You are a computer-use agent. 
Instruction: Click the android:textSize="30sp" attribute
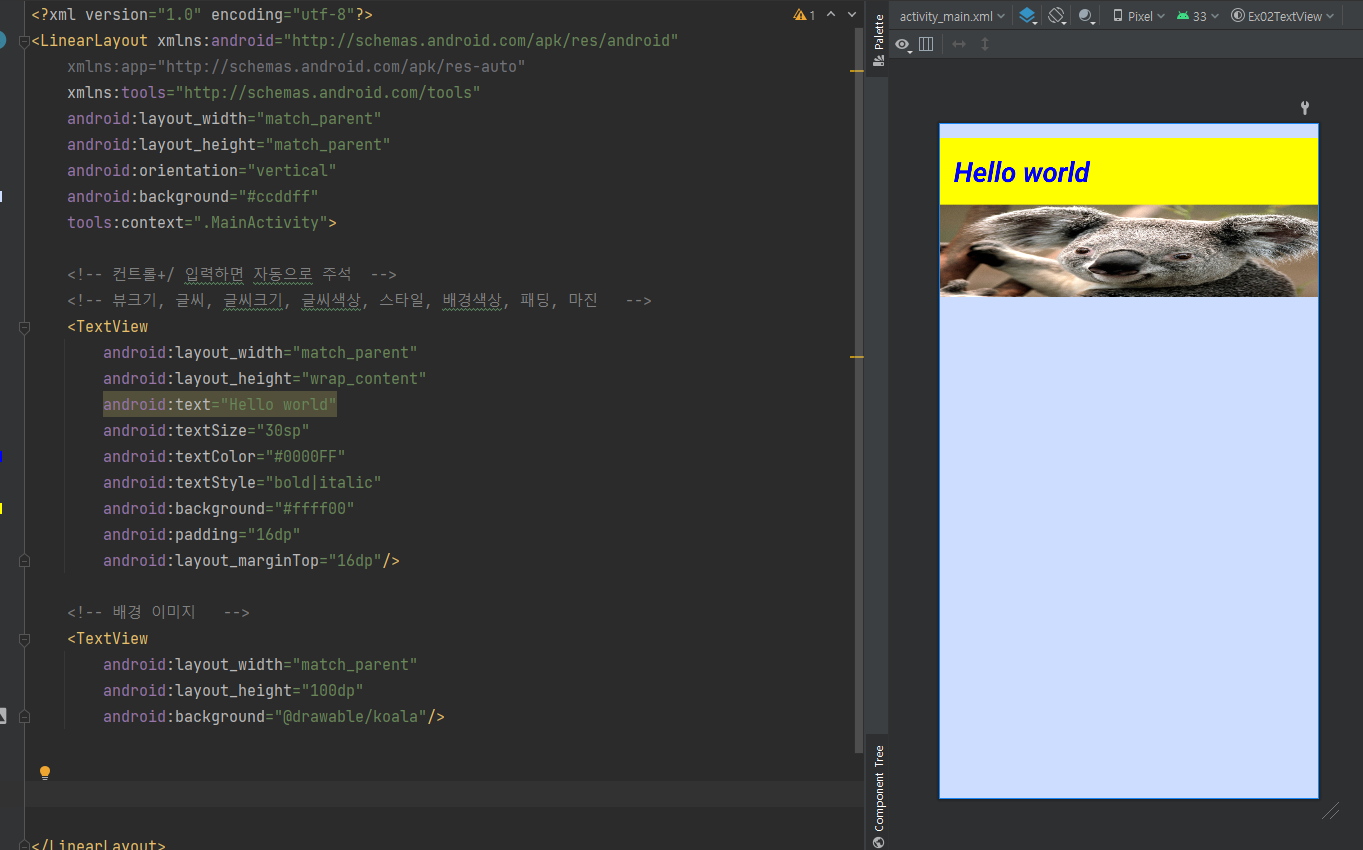pos(206,431)
